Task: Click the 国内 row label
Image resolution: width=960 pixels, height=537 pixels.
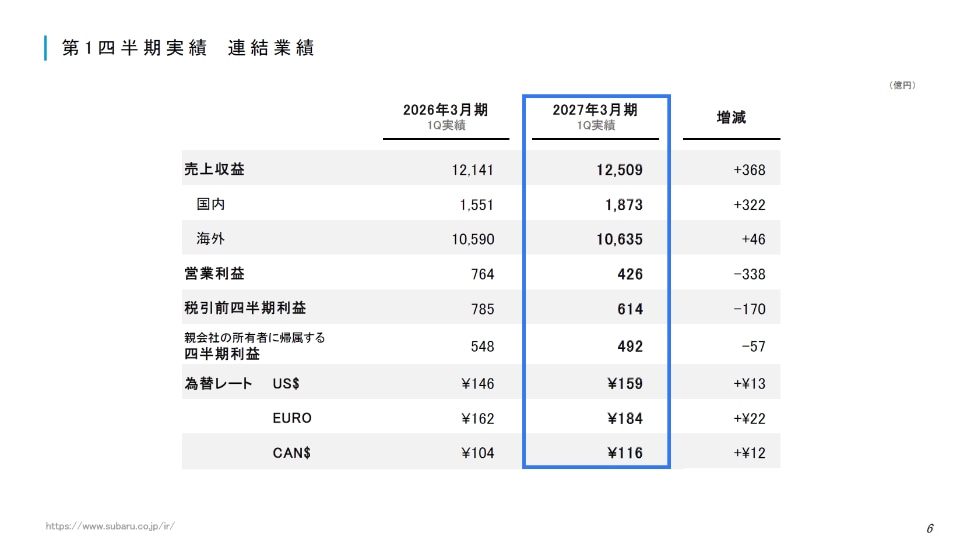Action: click(211, 204)
